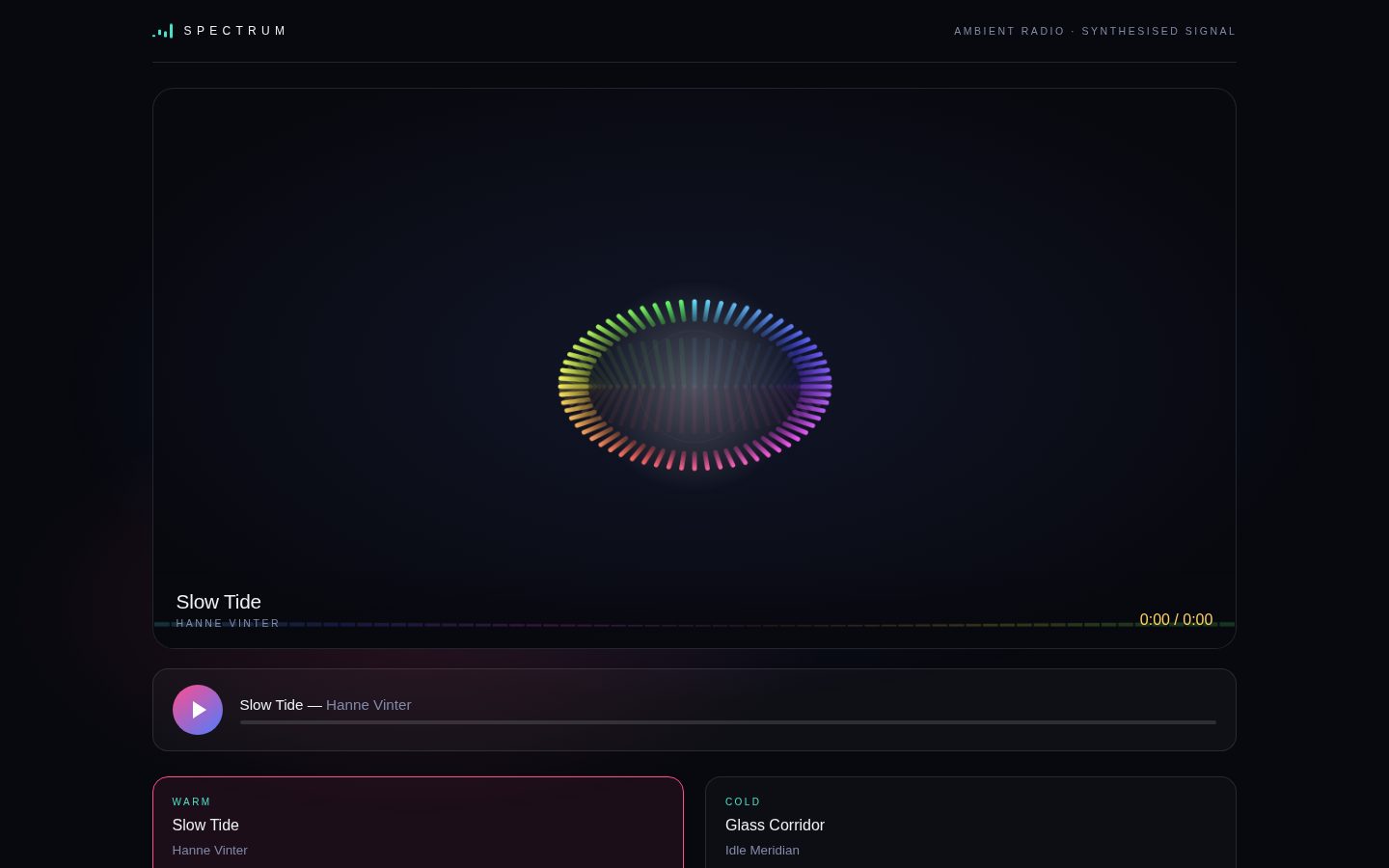This screenshot has height=868, width=1389.
Task: Start playback with the gradient play button
Action: click(x=198, y=710)
